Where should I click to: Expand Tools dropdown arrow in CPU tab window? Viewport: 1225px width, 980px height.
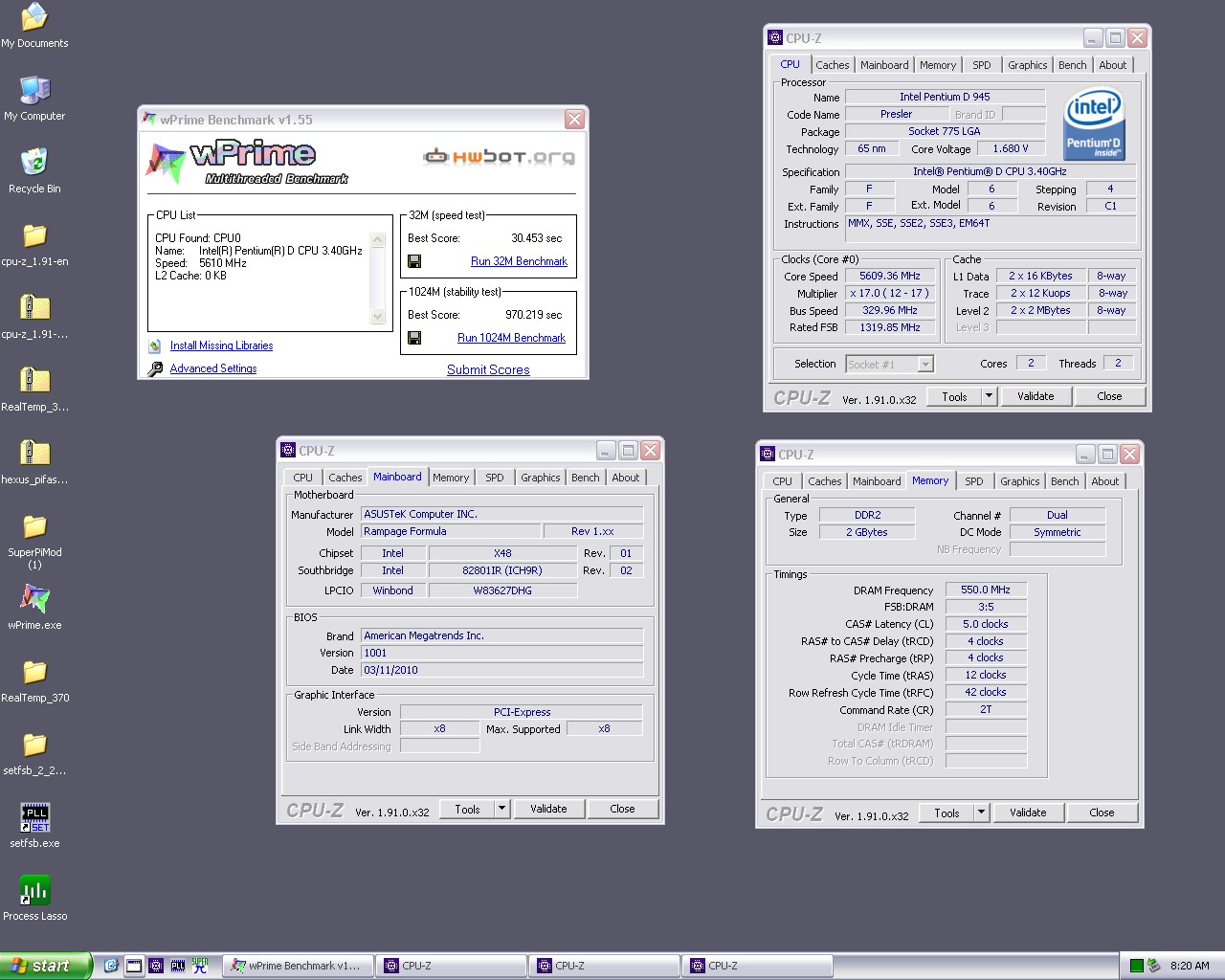[x=989, y=396]
